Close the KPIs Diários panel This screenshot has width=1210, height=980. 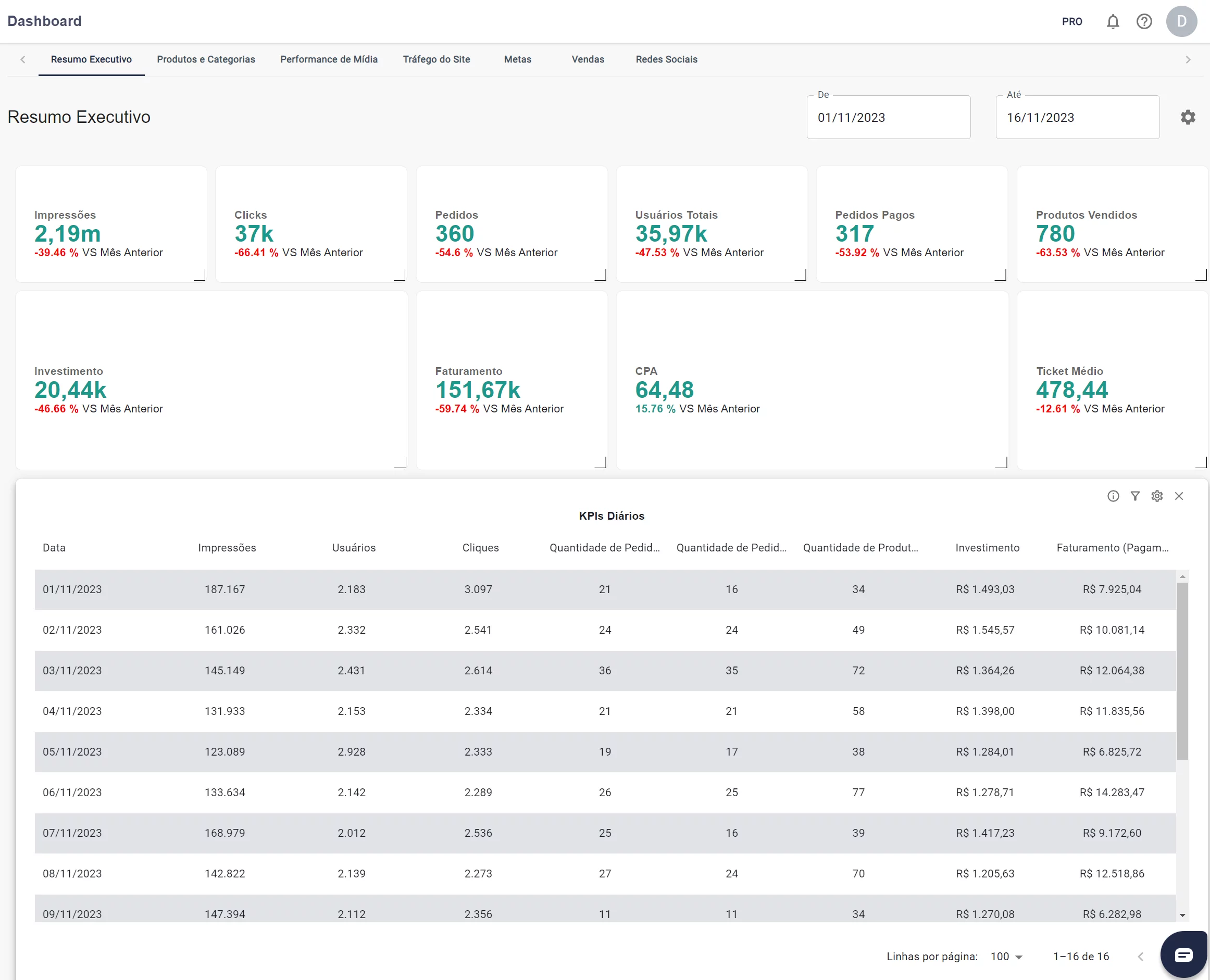click(1179, 496)
